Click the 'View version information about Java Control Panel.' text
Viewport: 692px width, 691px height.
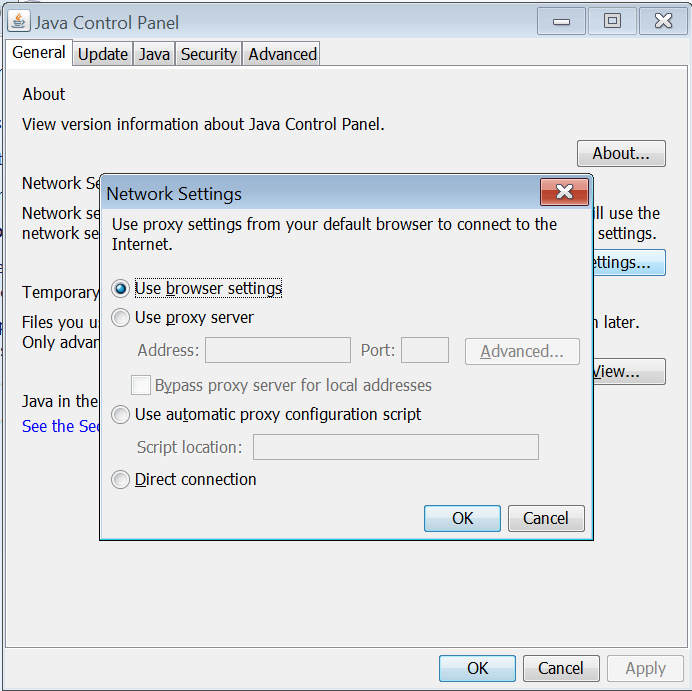[x=203, y=124]
